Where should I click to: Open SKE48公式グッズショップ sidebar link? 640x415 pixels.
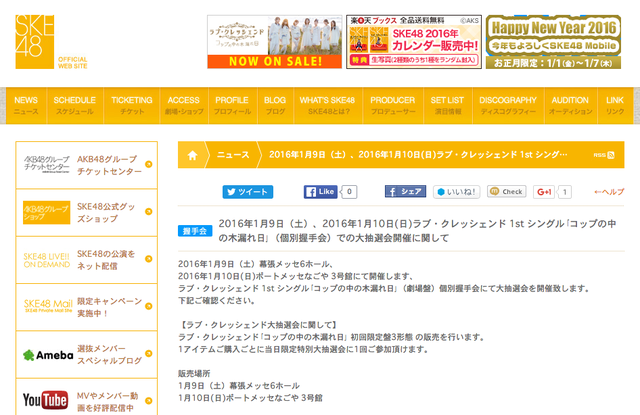[x=87, y=213]
